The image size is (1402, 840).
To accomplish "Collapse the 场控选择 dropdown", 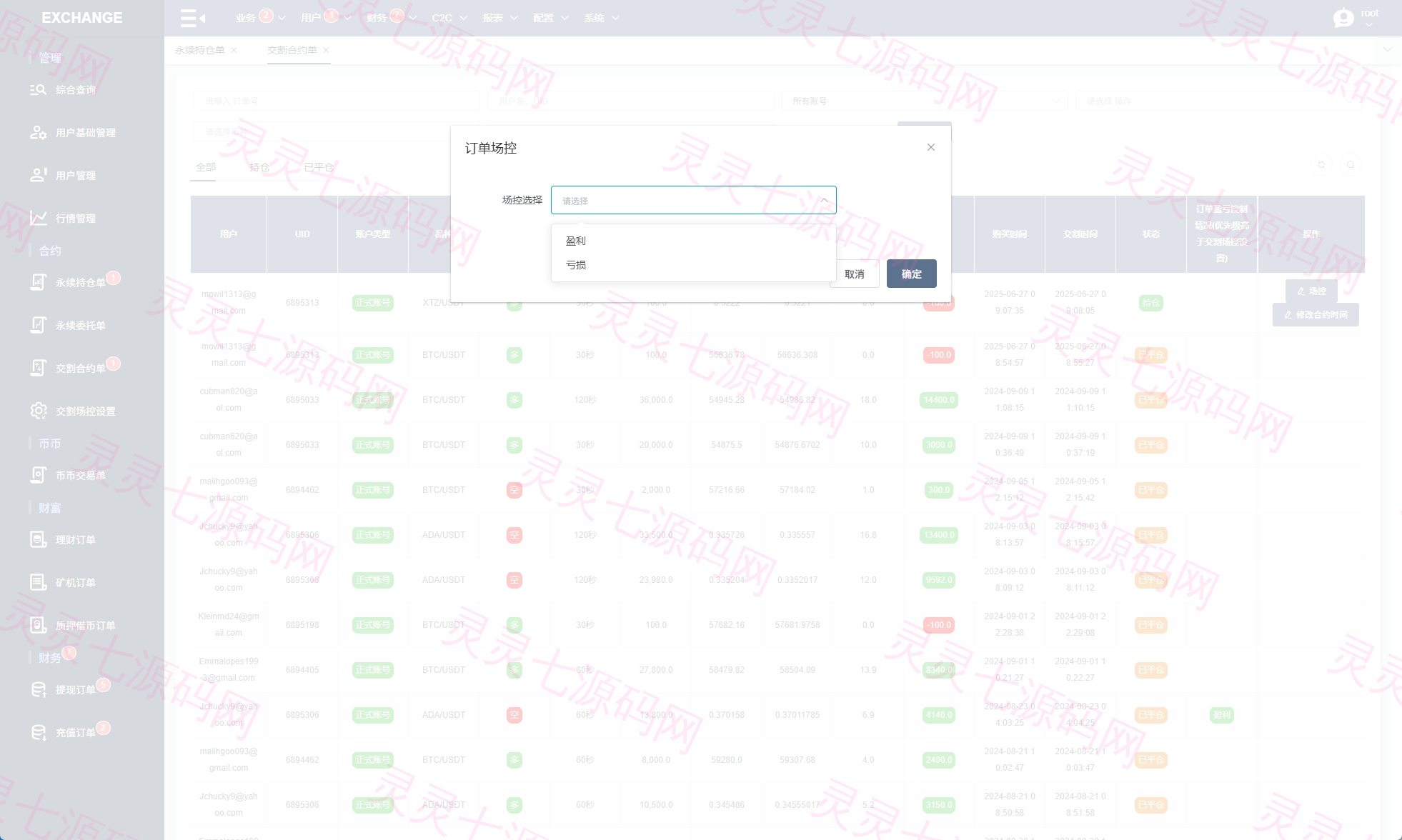I will click(824, 200).
